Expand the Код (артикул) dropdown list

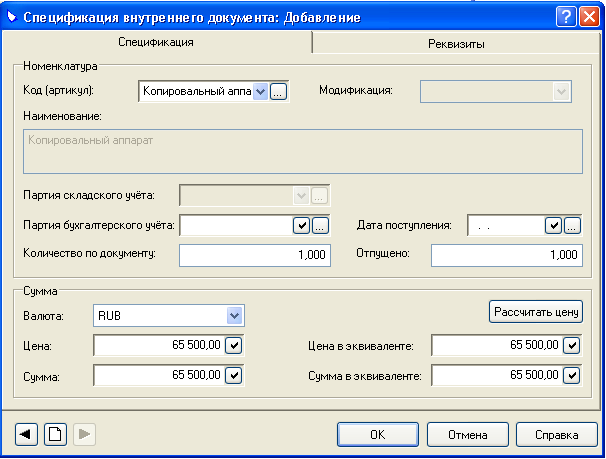260,92
